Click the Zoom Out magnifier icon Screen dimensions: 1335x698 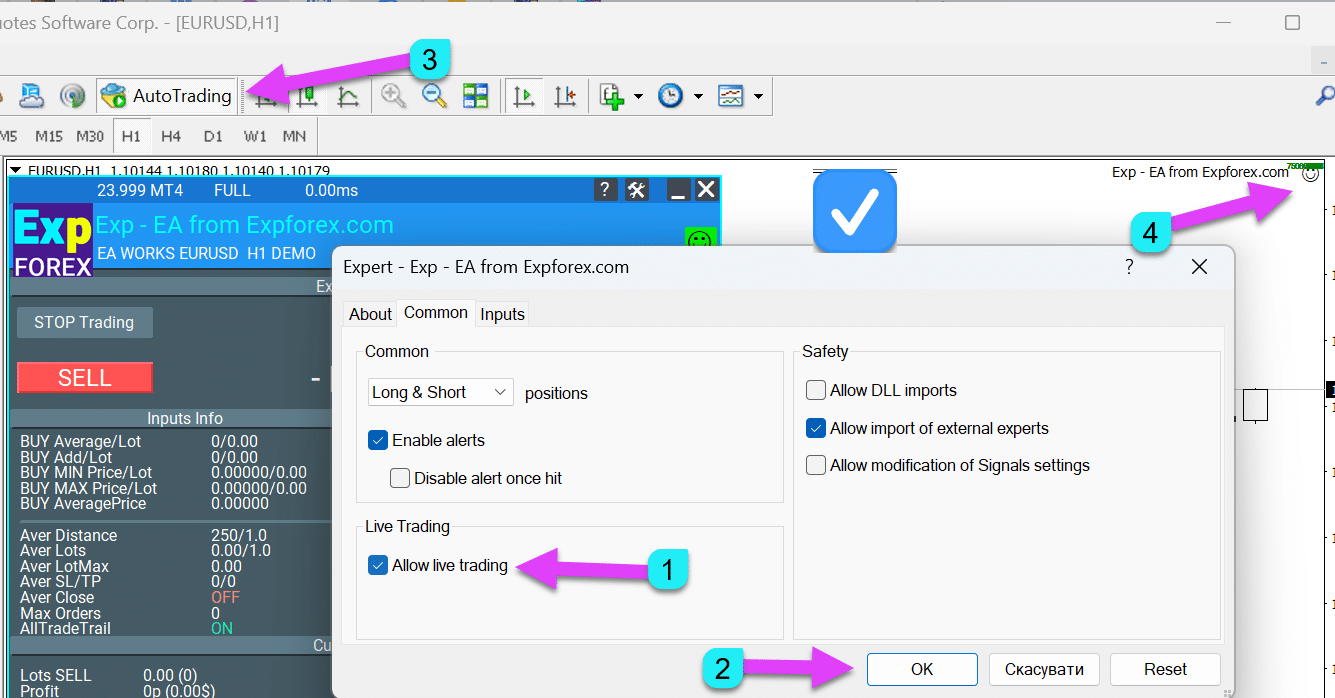[x=434, y=96]
